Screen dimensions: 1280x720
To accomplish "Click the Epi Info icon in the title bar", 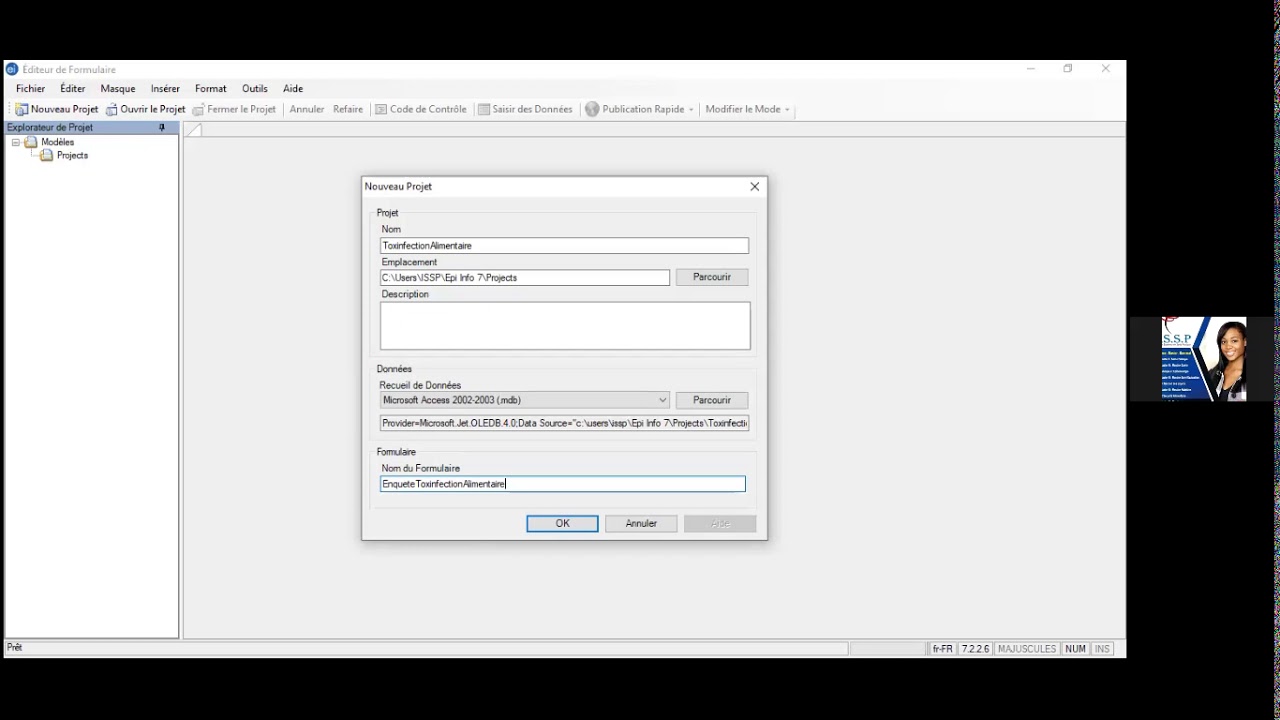I will tap(12, 69).
